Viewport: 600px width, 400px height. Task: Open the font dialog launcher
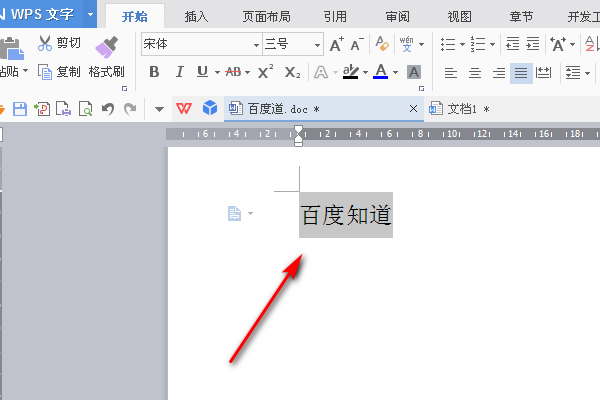click(x=421, y=88)
